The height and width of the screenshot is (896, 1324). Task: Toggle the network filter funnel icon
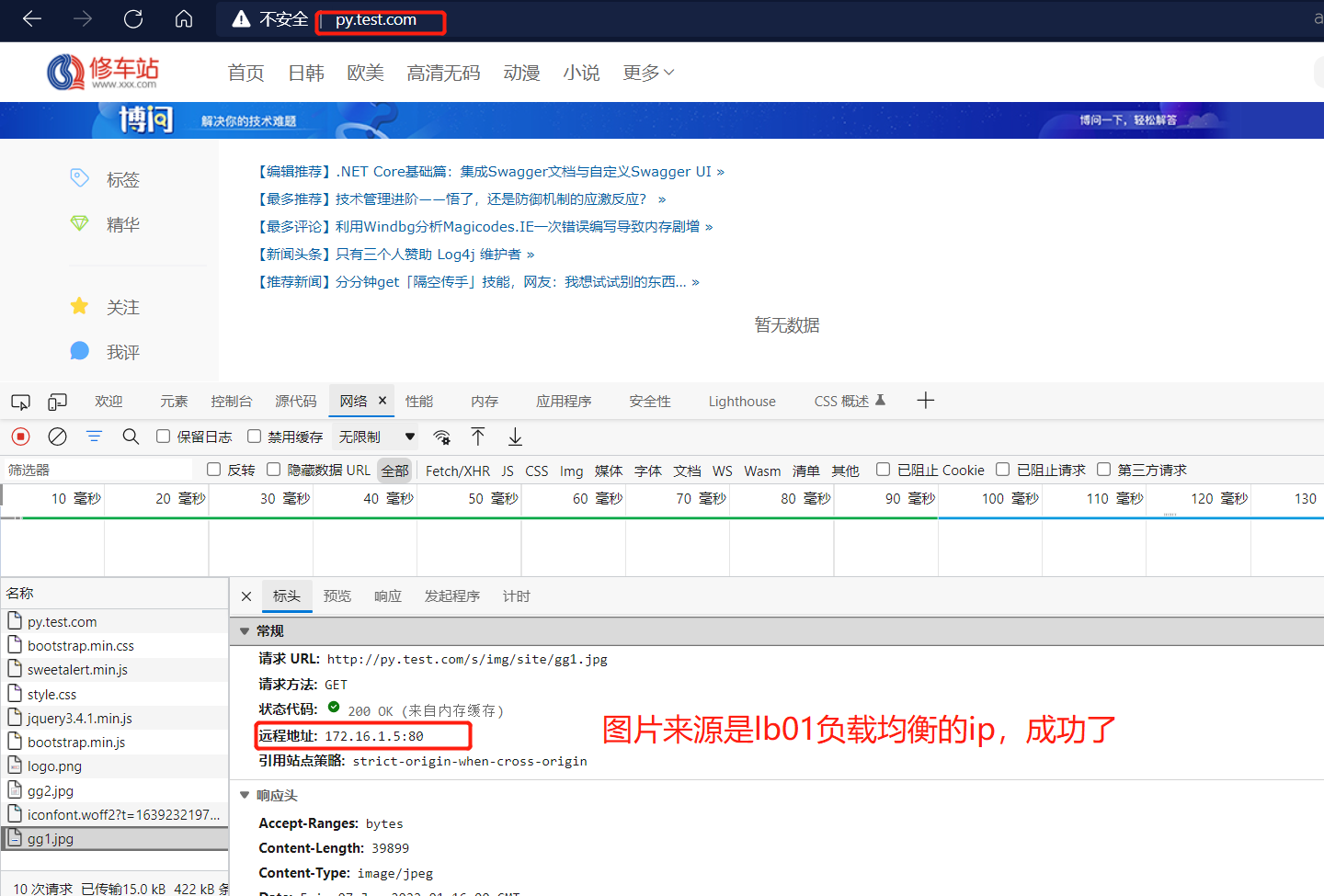94,437
